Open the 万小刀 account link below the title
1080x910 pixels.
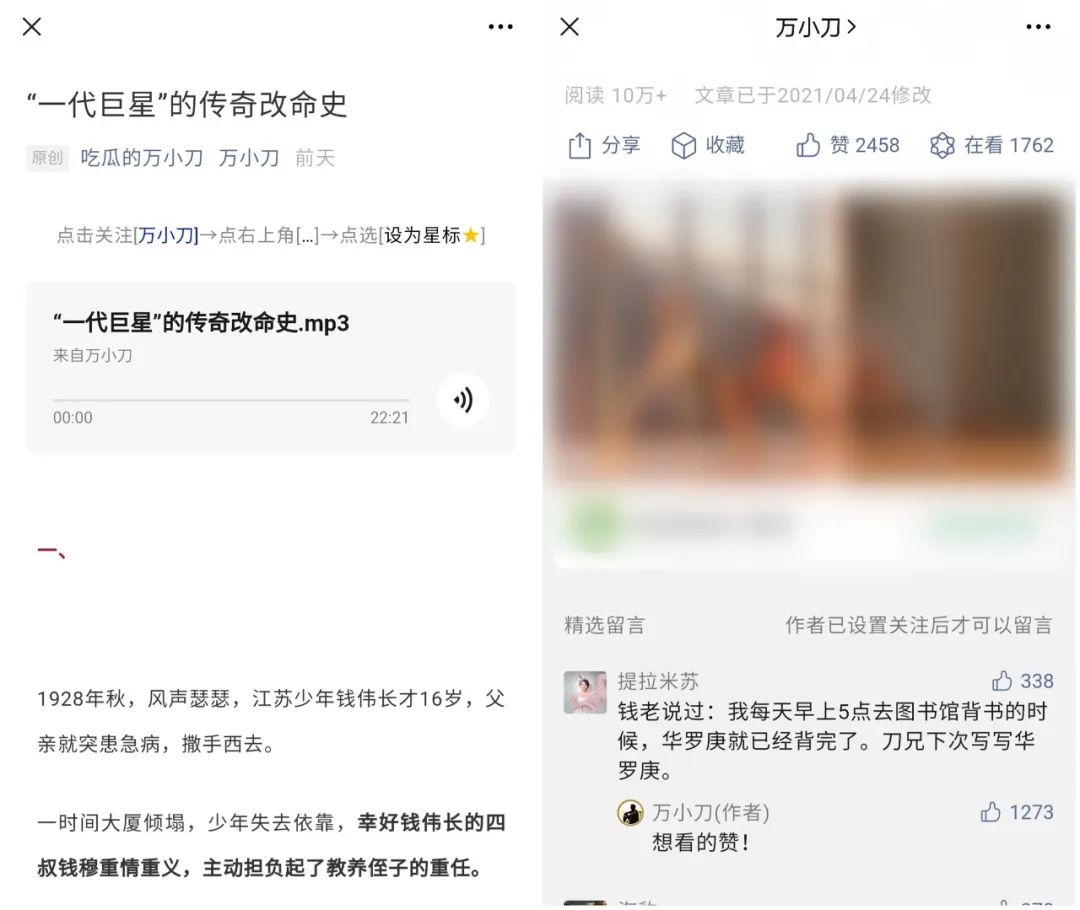pos(249,158)
